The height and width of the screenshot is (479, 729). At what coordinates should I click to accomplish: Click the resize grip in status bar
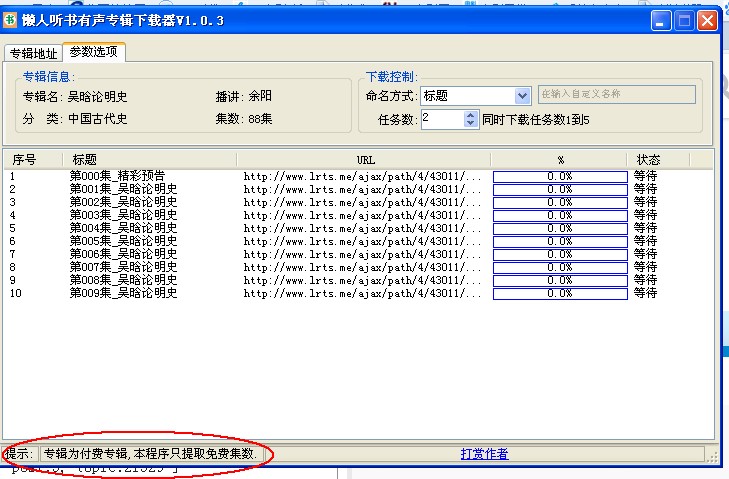(x=712, y=456)
